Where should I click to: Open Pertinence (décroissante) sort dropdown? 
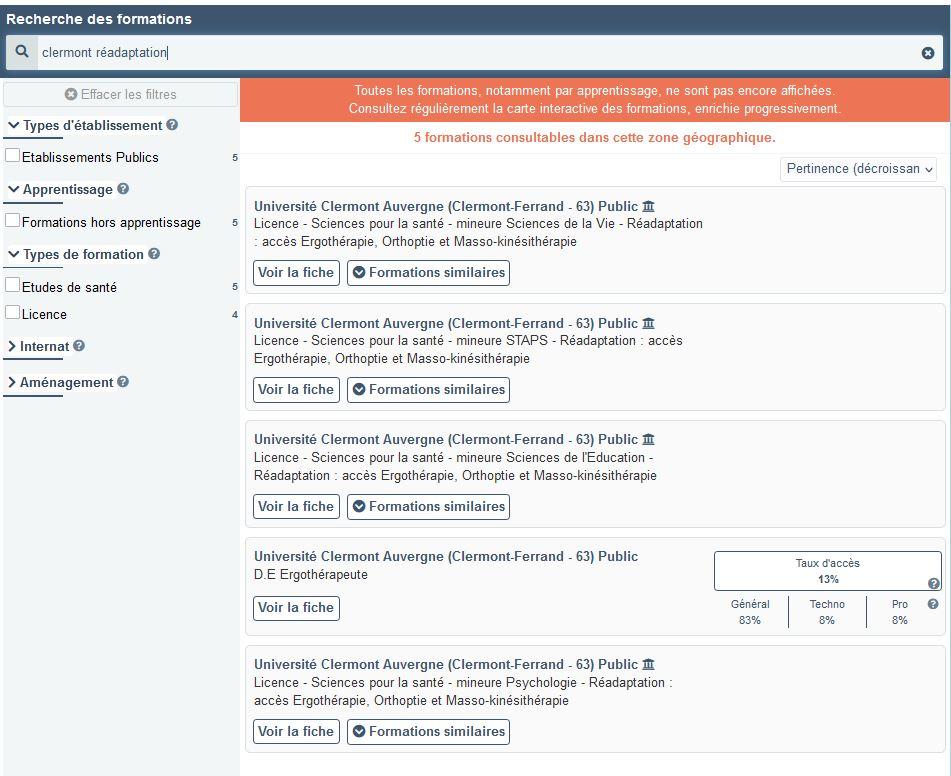click(x=858, y=169)
